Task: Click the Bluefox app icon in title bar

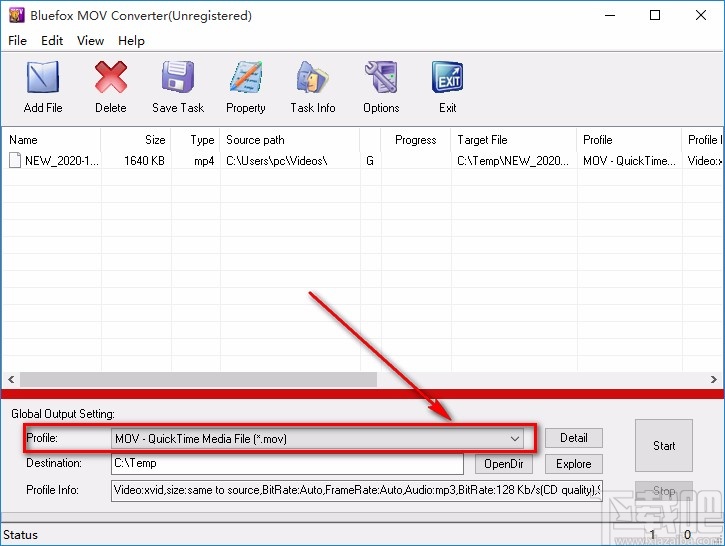Action: point(17,15)
